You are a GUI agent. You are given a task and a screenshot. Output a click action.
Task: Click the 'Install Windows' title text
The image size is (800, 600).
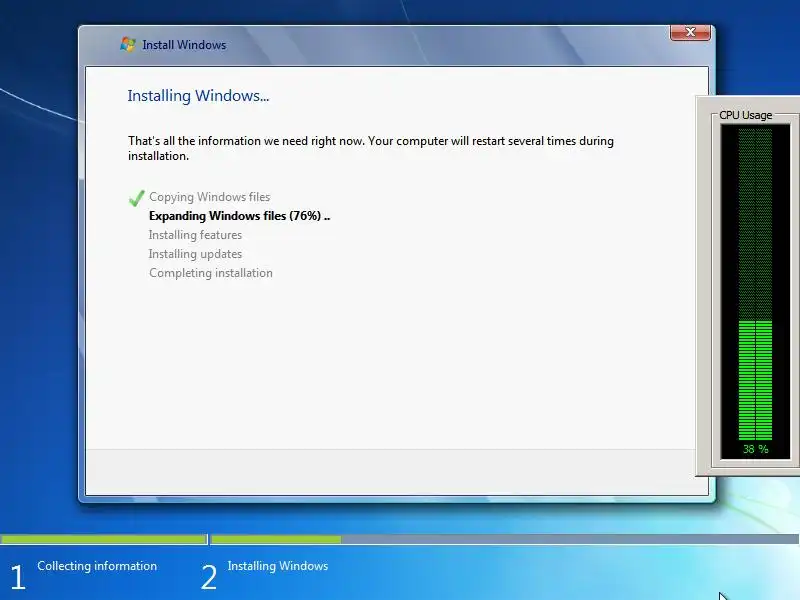(x=184, y=45)
